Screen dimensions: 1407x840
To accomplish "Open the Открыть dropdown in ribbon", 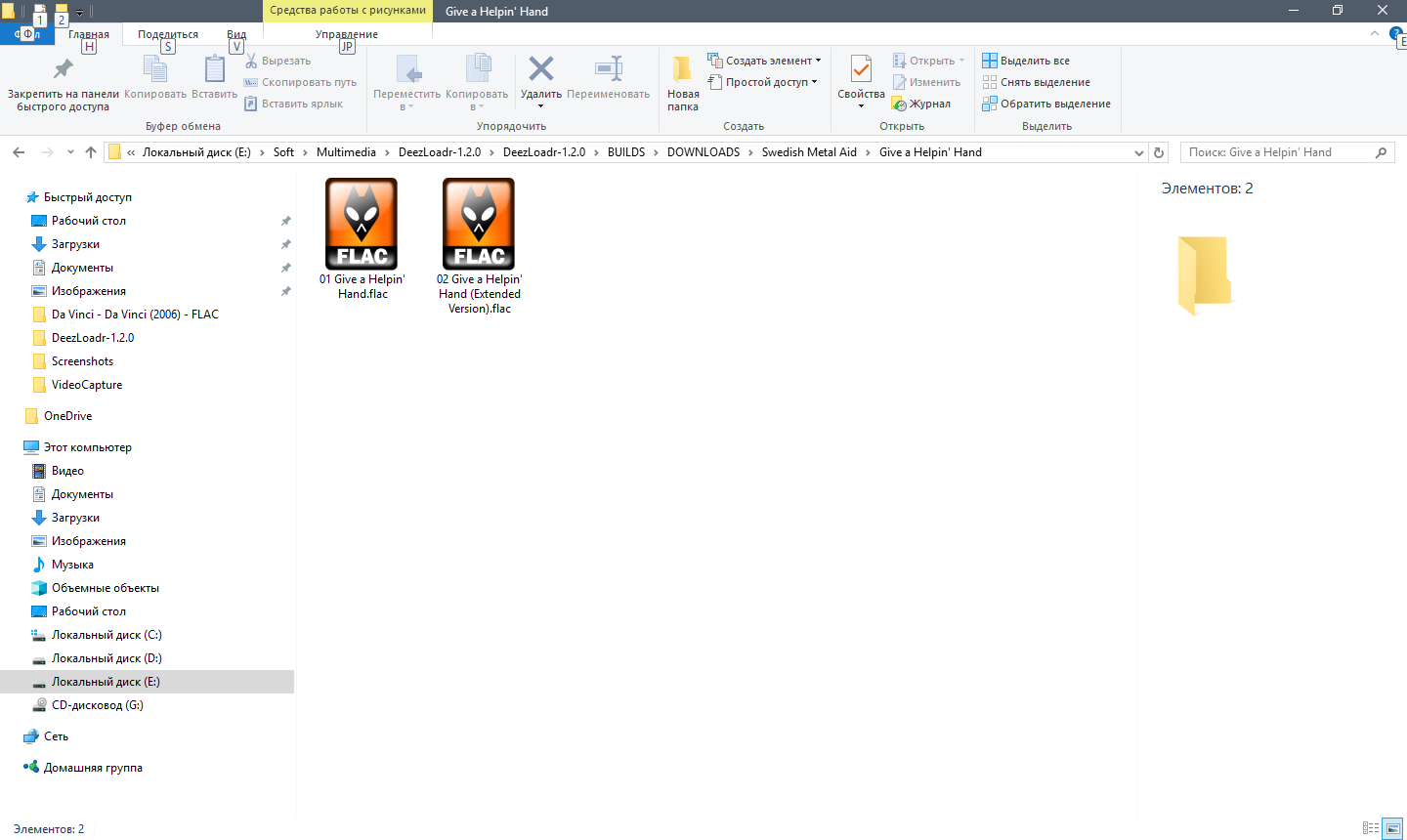I will click(x=928, y=61).
